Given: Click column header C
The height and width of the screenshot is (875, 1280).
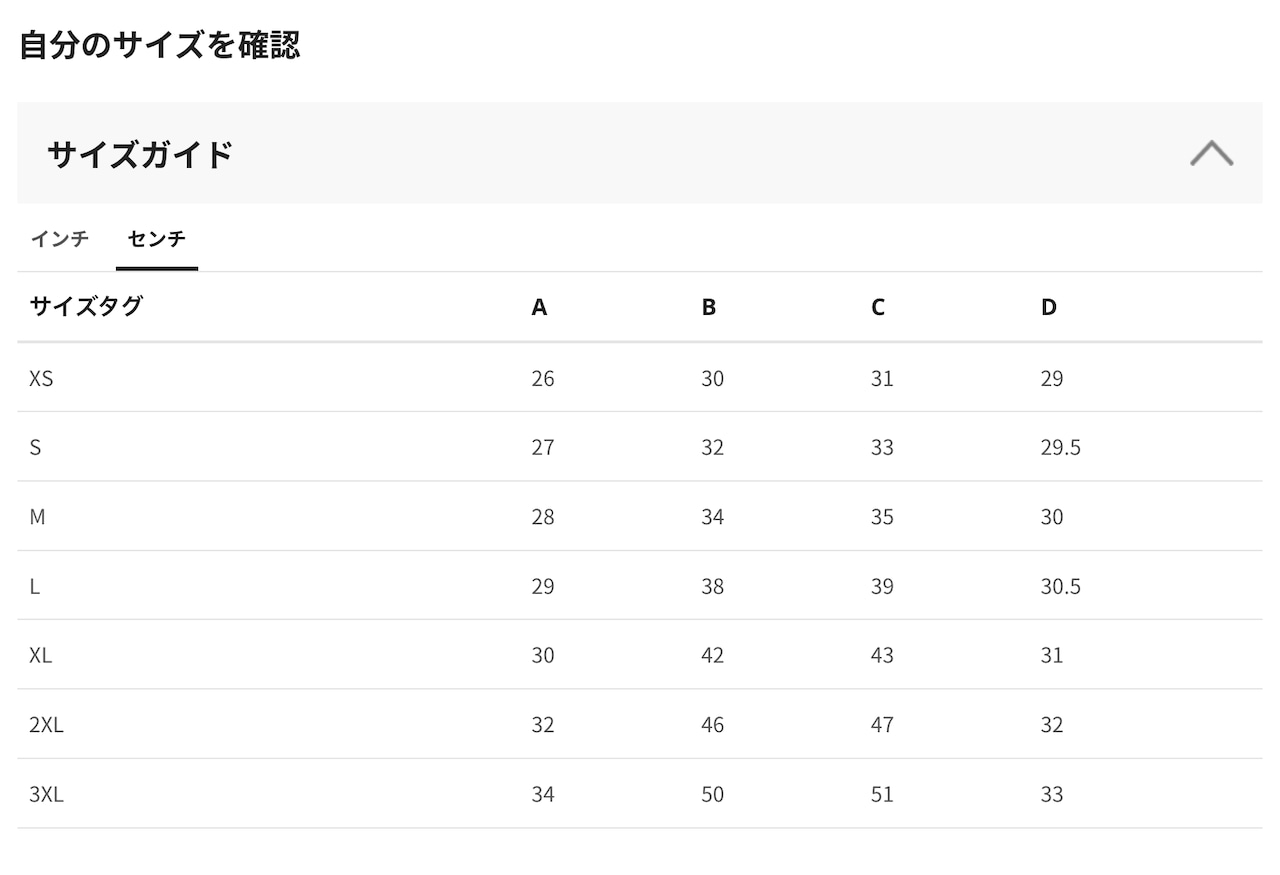Looking at the screenshot, I should (x=878, y=308).
